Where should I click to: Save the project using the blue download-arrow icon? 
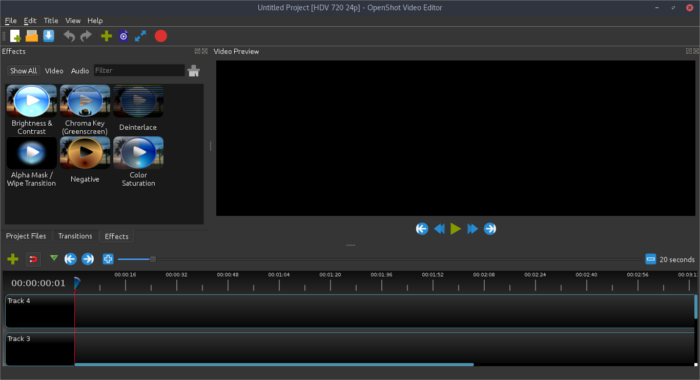[x=49, y=36]
